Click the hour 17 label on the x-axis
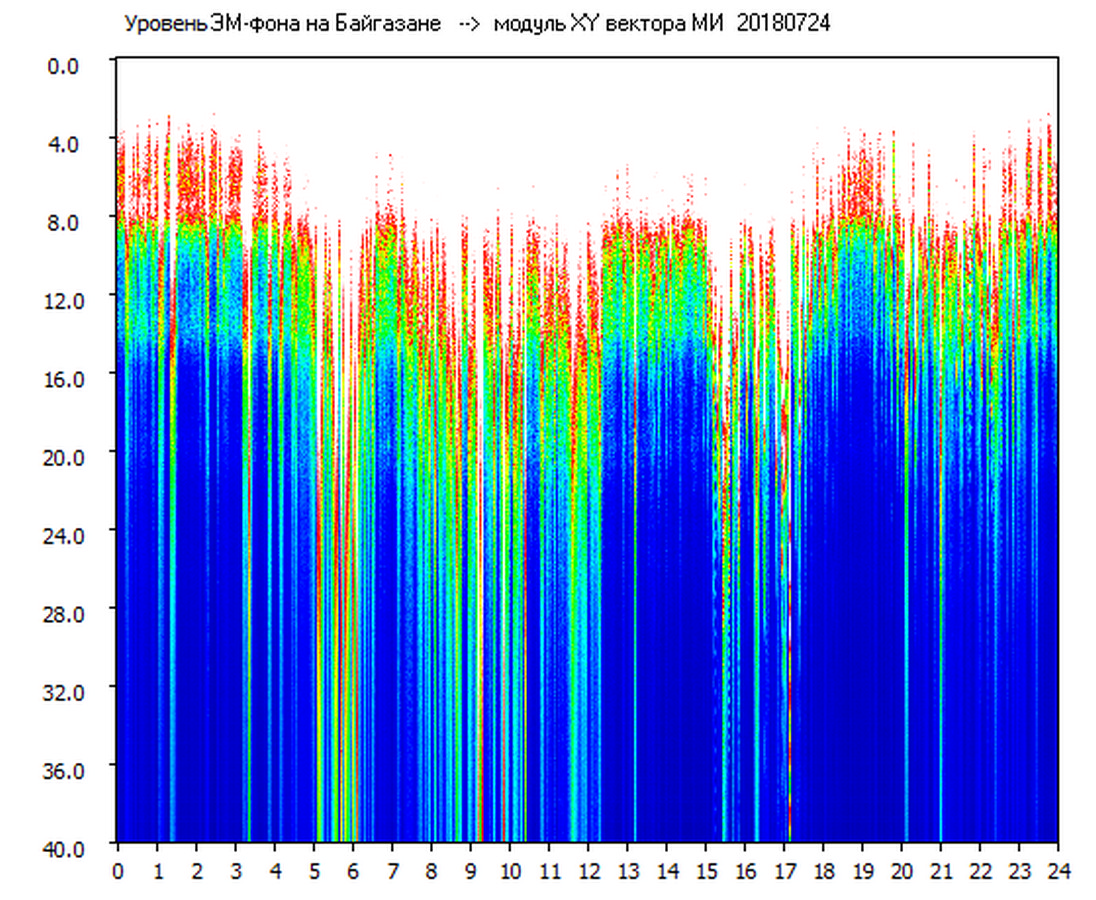This screenshot has height=900, width=1096. pos(784,871)
